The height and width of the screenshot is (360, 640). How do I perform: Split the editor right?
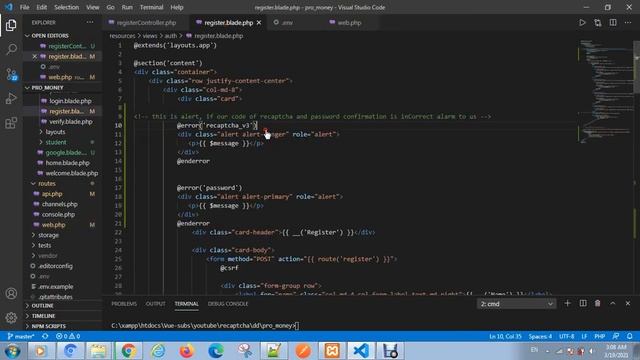coord(613,23)
